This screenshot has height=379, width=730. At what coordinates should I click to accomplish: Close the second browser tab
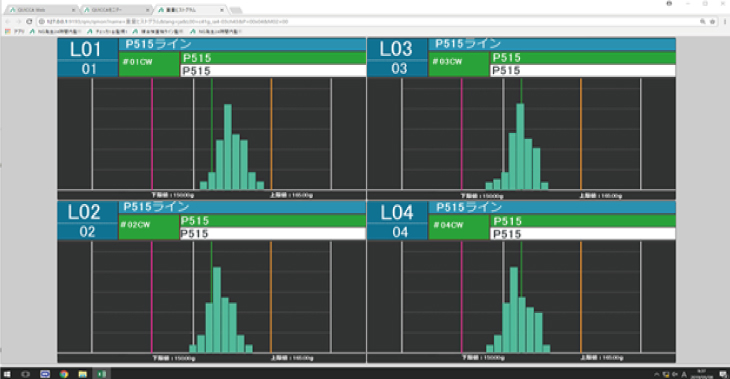click(x=148, y=10)
